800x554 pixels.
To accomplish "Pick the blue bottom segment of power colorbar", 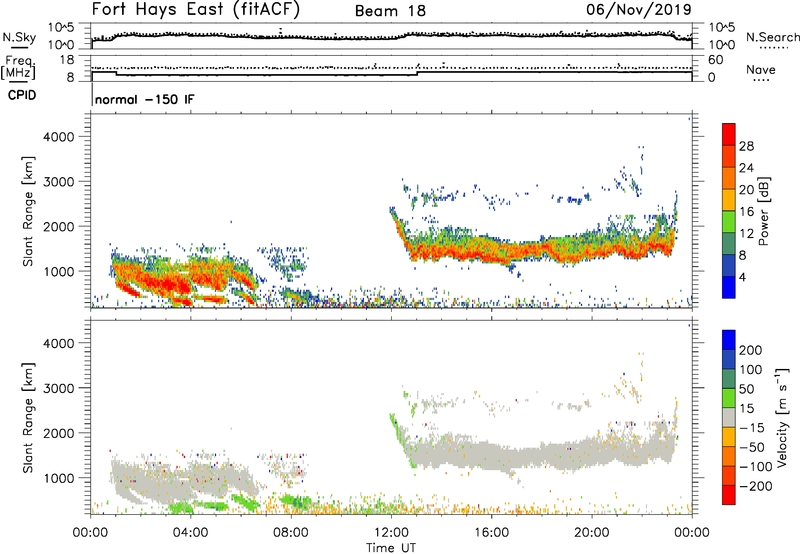I will point(729,287).
